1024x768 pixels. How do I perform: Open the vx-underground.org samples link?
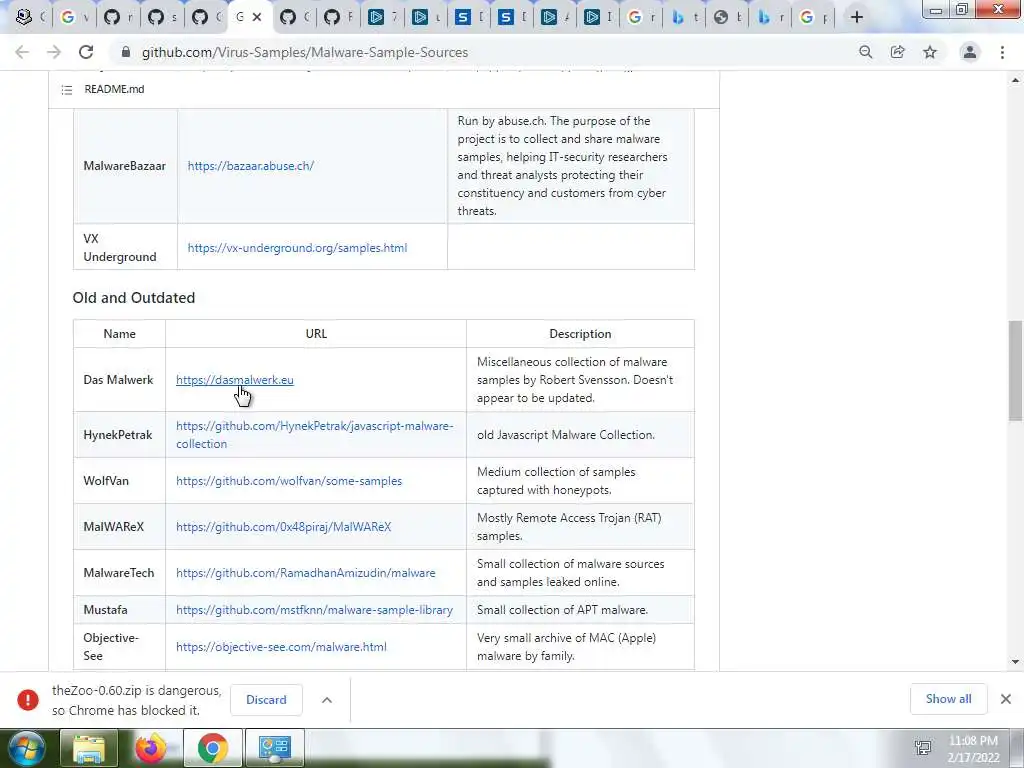click(297, 248)
